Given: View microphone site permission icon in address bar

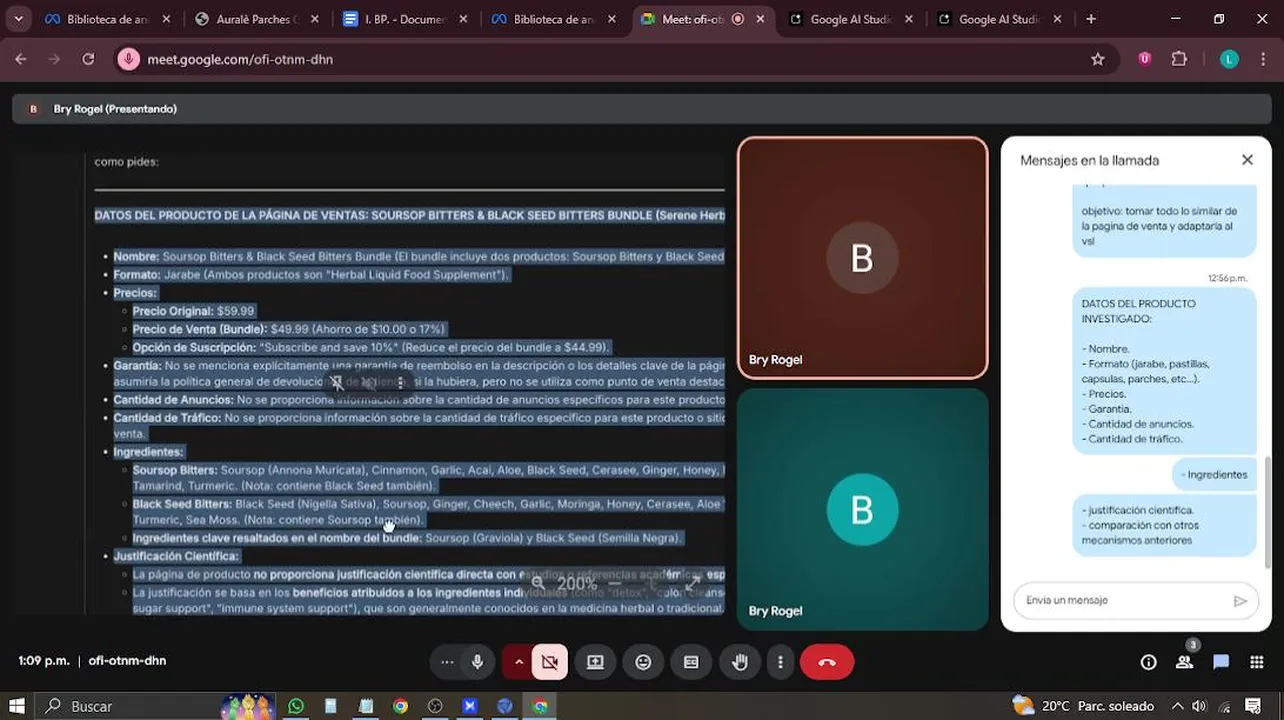Looking at the screenshot, I should tap(128, 59).
